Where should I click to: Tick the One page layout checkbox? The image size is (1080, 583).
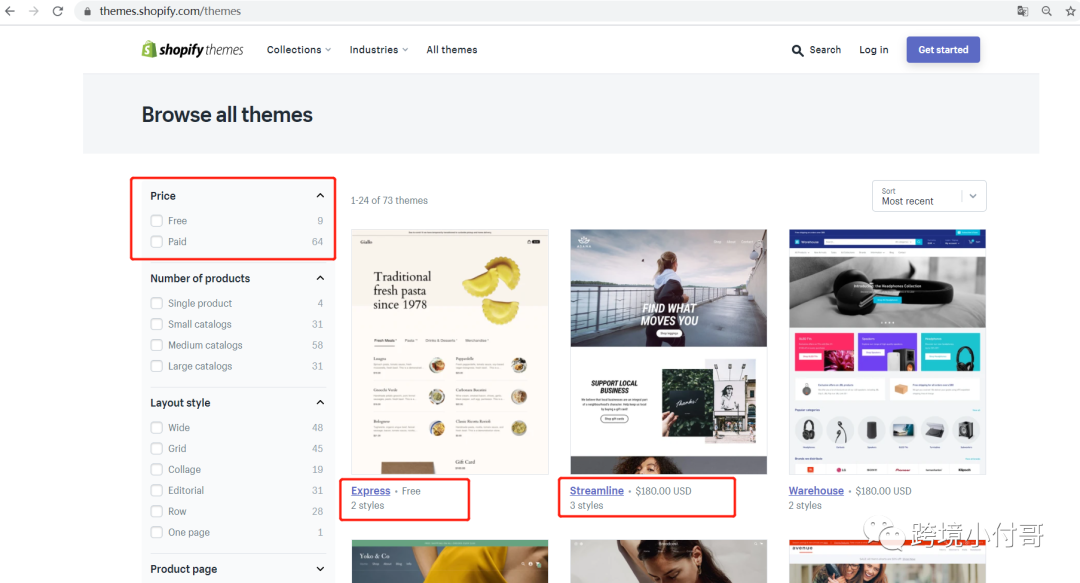click(156, 533)
